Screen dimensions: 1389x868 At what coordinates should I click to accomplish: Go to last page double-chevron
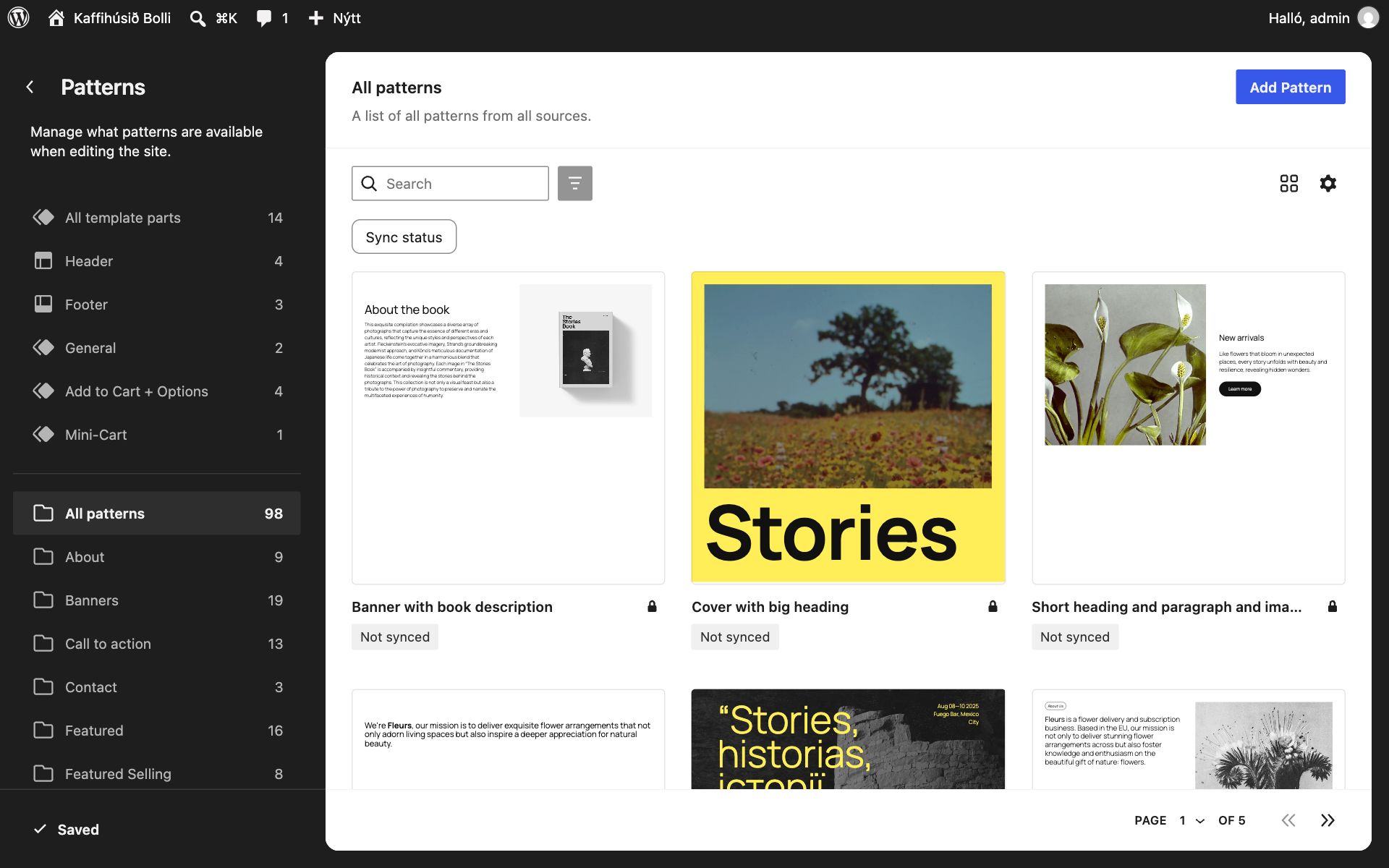click(1328, 820)
